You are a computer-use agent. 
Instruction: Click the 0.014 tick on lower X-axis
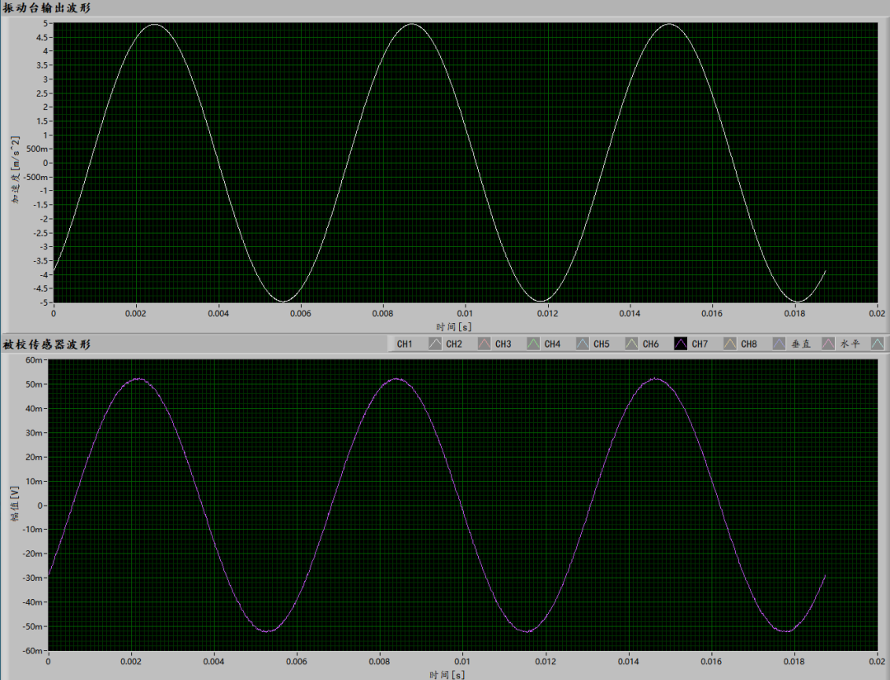point(628,661)
